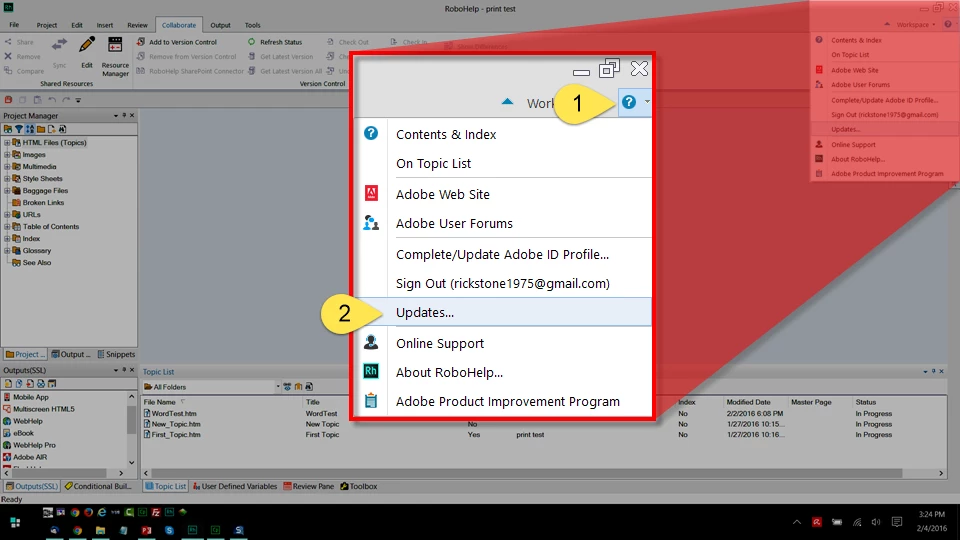The height and width of the screenshot is (540, 960).
Task: Click the FileZilla icon in the taskbar
Action: (156, 512)
